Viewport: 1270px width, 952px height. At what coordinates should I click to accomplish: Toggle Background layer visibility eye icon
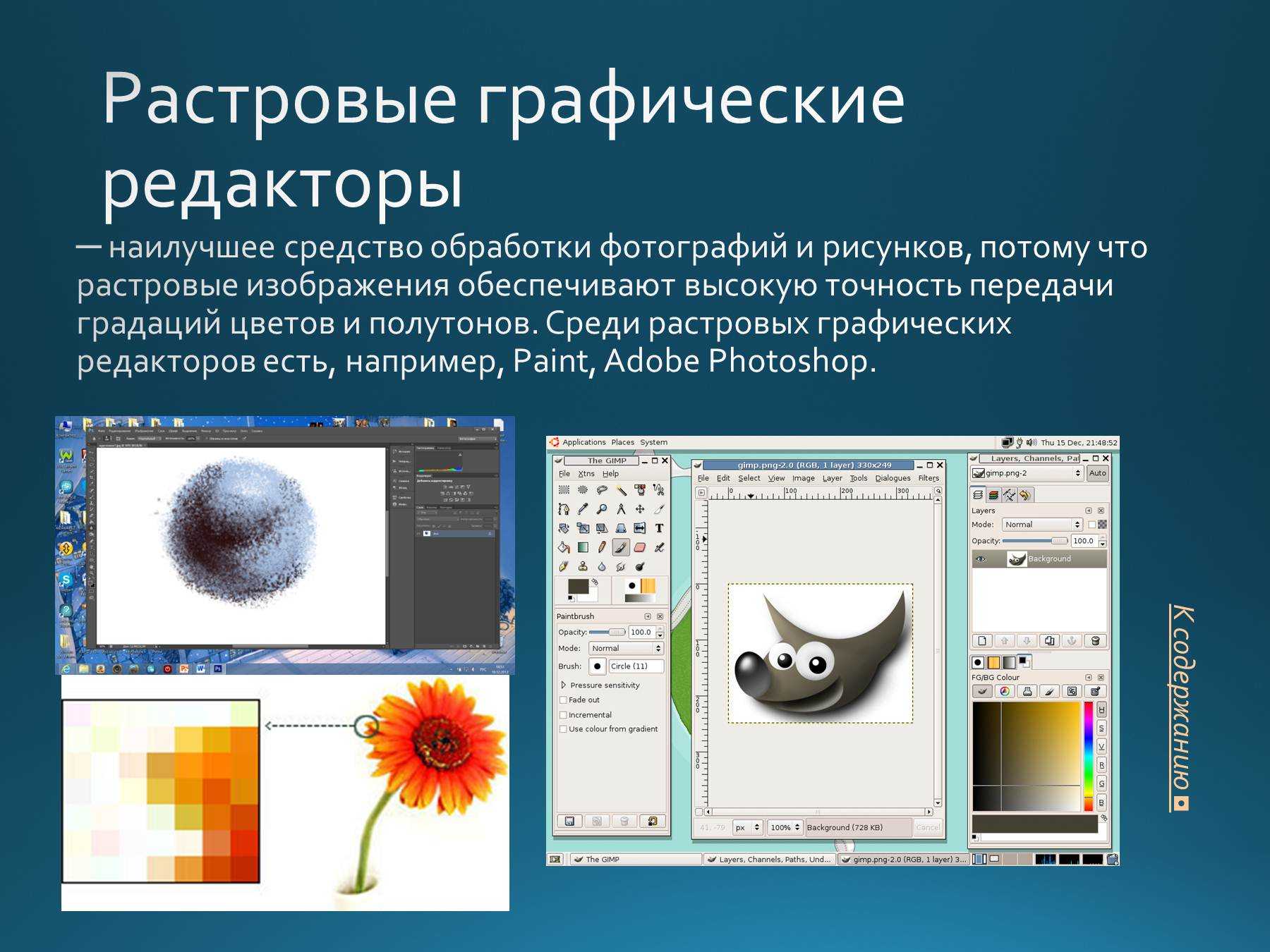pos(981,559)
